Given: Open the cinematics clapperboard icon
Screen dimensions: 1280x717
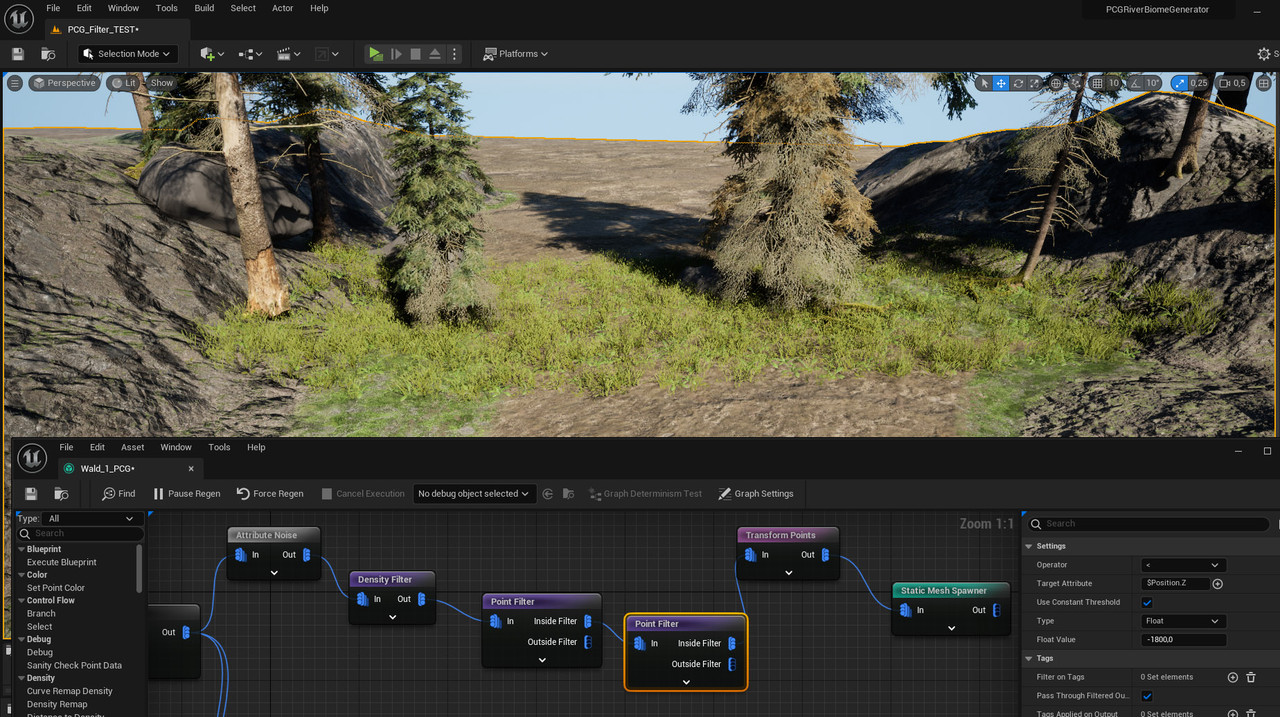Looking at the screenshot, I should pyautogui.click(x=288, y=54).
